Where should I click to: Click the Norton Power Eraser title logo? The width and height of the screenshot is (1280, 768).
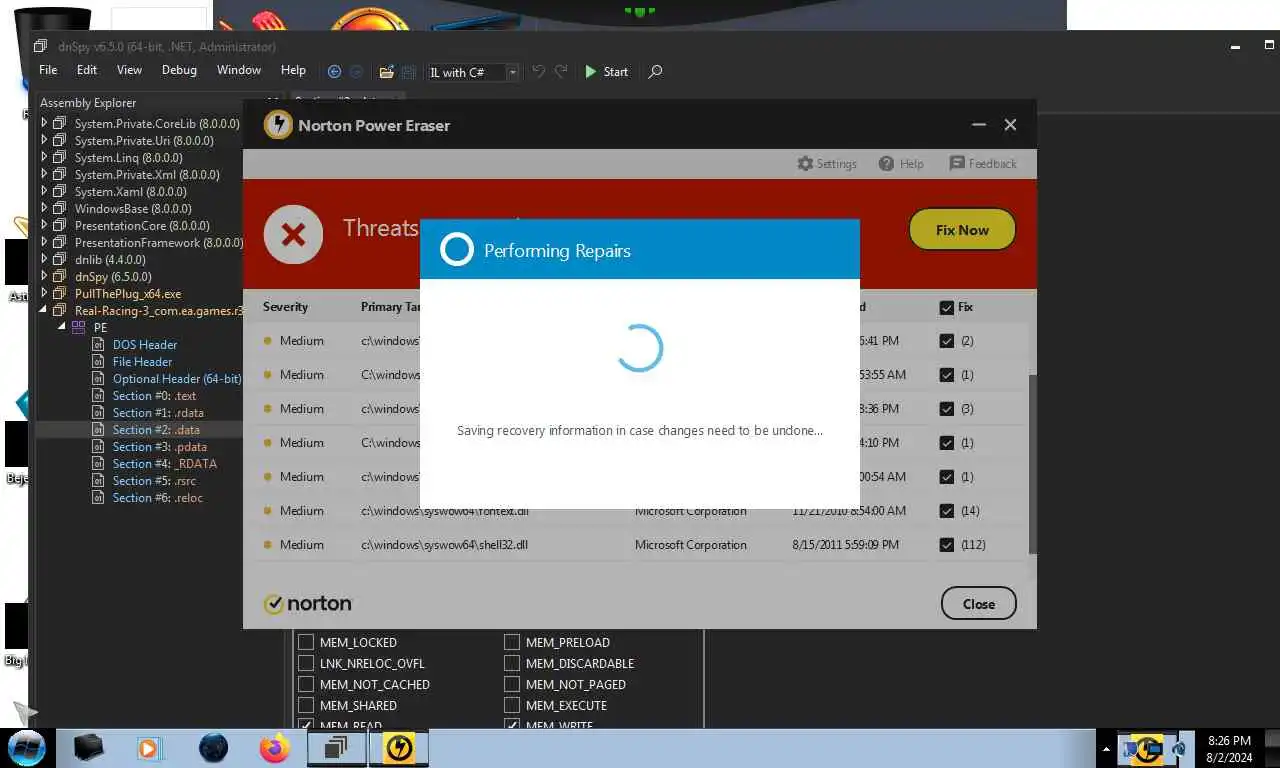[x=278, y=125]
